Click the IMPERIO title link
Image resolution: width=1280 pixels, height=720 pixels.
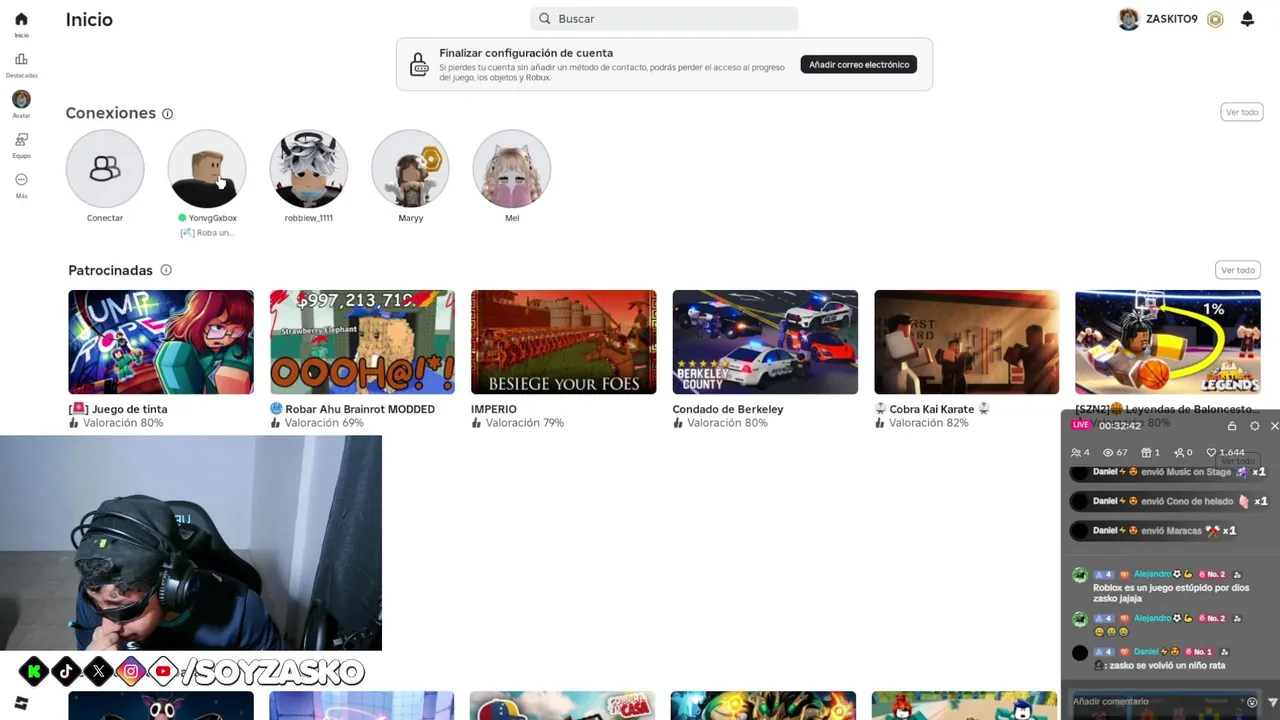click(x=494, y=409)
